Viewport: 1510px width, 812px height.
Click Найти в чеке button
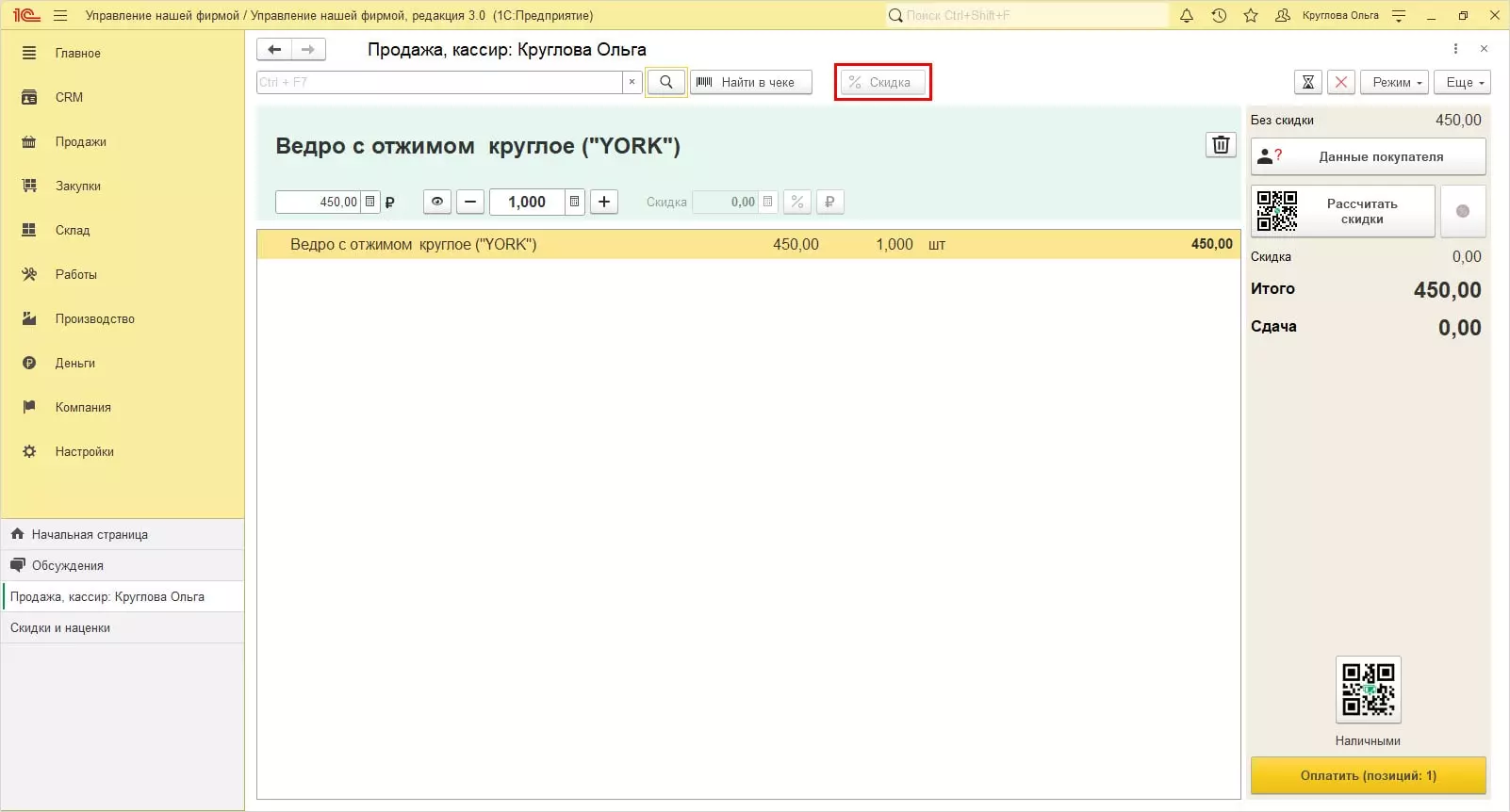[x=751, y=82]
